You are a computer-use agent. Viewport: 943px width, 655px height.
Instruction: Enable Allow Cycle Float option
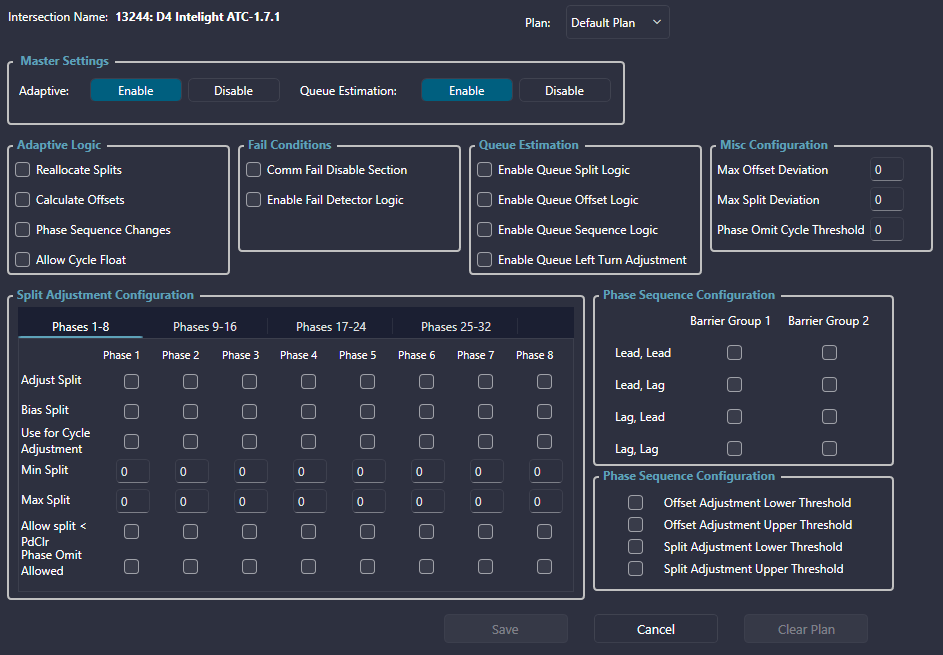[23, 260]
